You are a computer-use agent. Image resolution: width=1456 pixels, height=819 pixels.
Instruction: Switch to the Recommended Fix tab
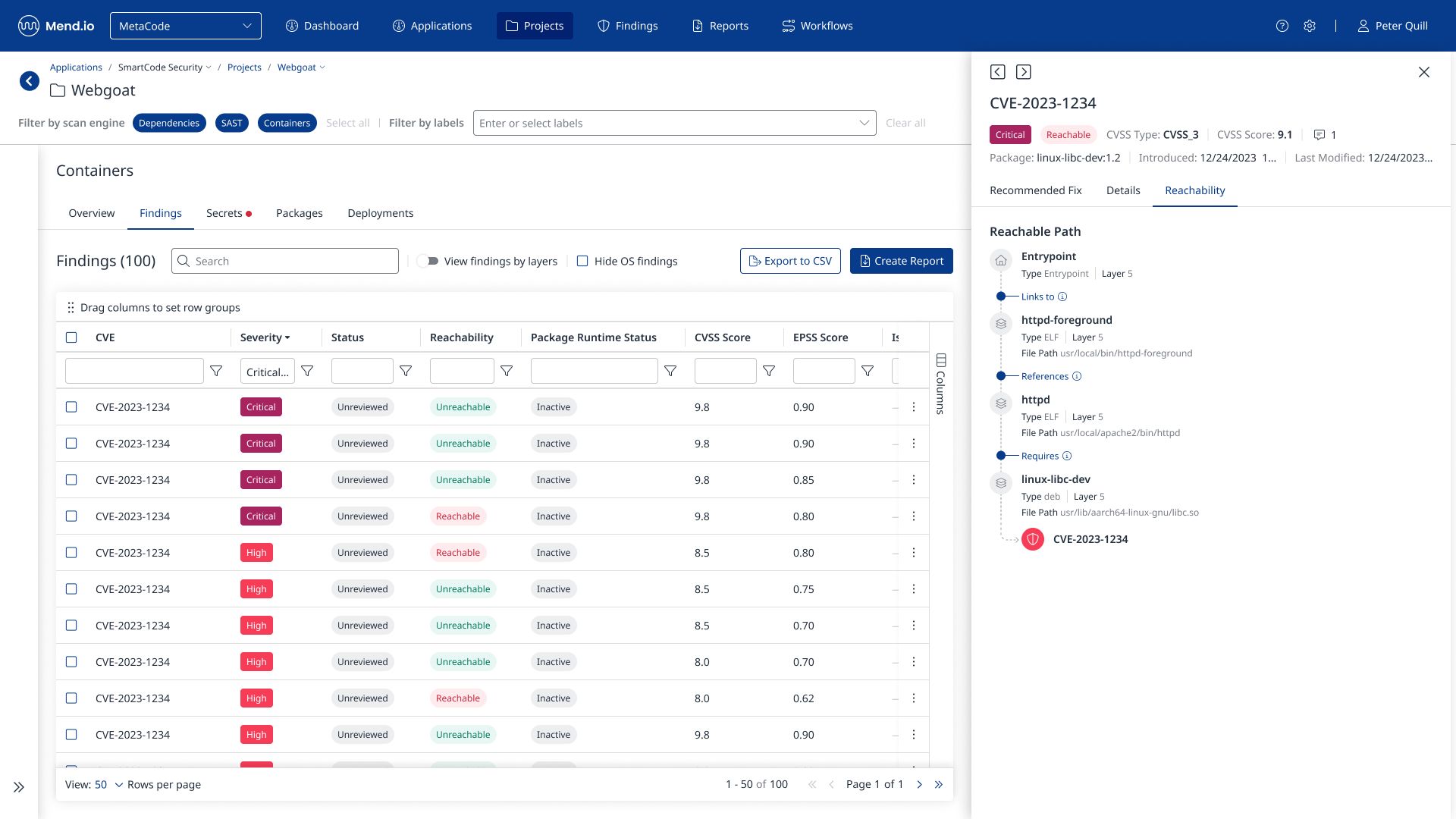point(1036,190)
